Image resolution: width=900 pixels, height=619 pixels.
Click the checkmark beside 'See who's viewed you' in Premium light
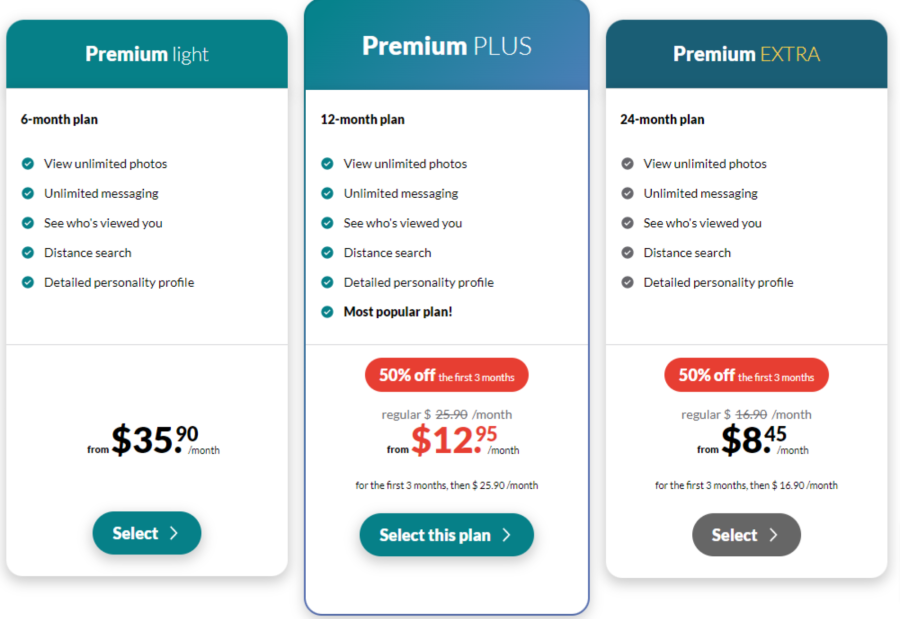pos(27,223)
